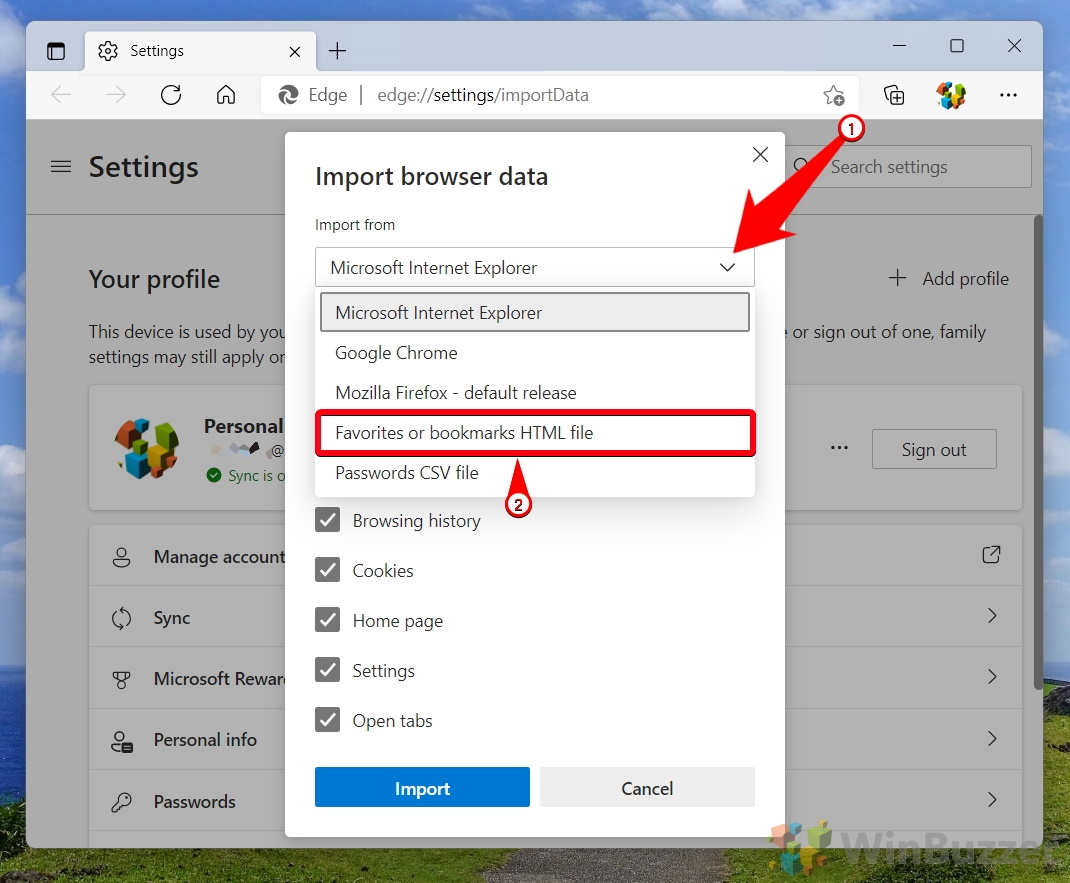Uncheck the Cookies checkbox
Screen dimensions: 1070x883
click(x=328, y=570)
